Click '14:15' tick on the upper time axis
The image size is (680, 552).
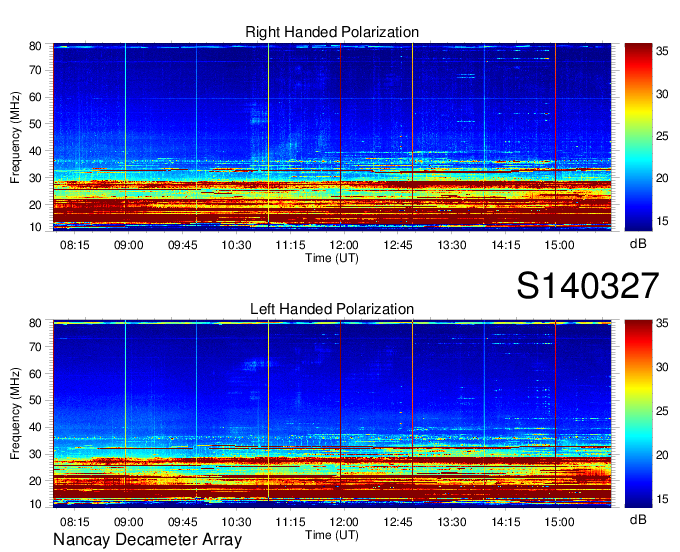coord(506,245)
